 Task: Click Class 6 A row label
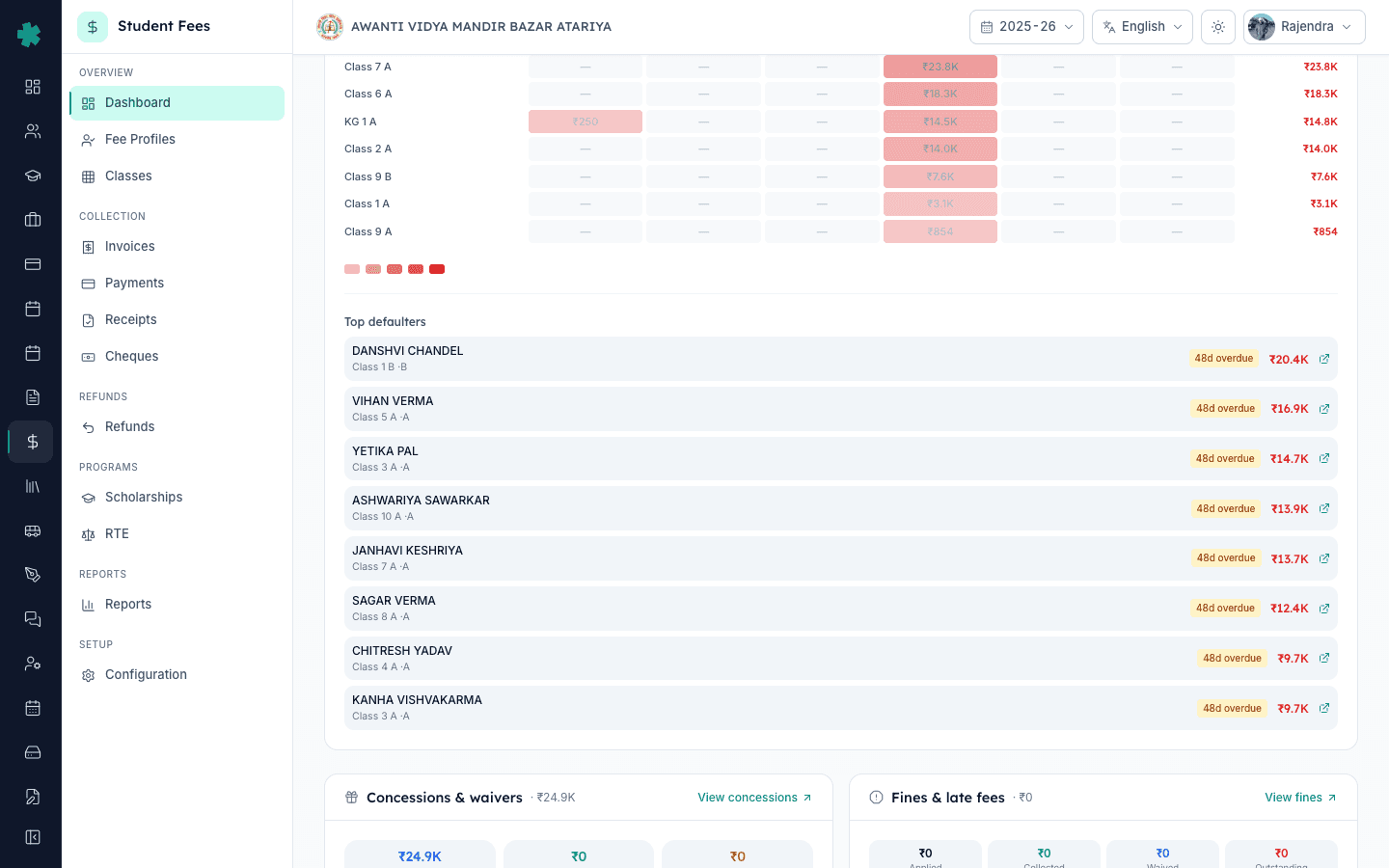click(368, 94)
